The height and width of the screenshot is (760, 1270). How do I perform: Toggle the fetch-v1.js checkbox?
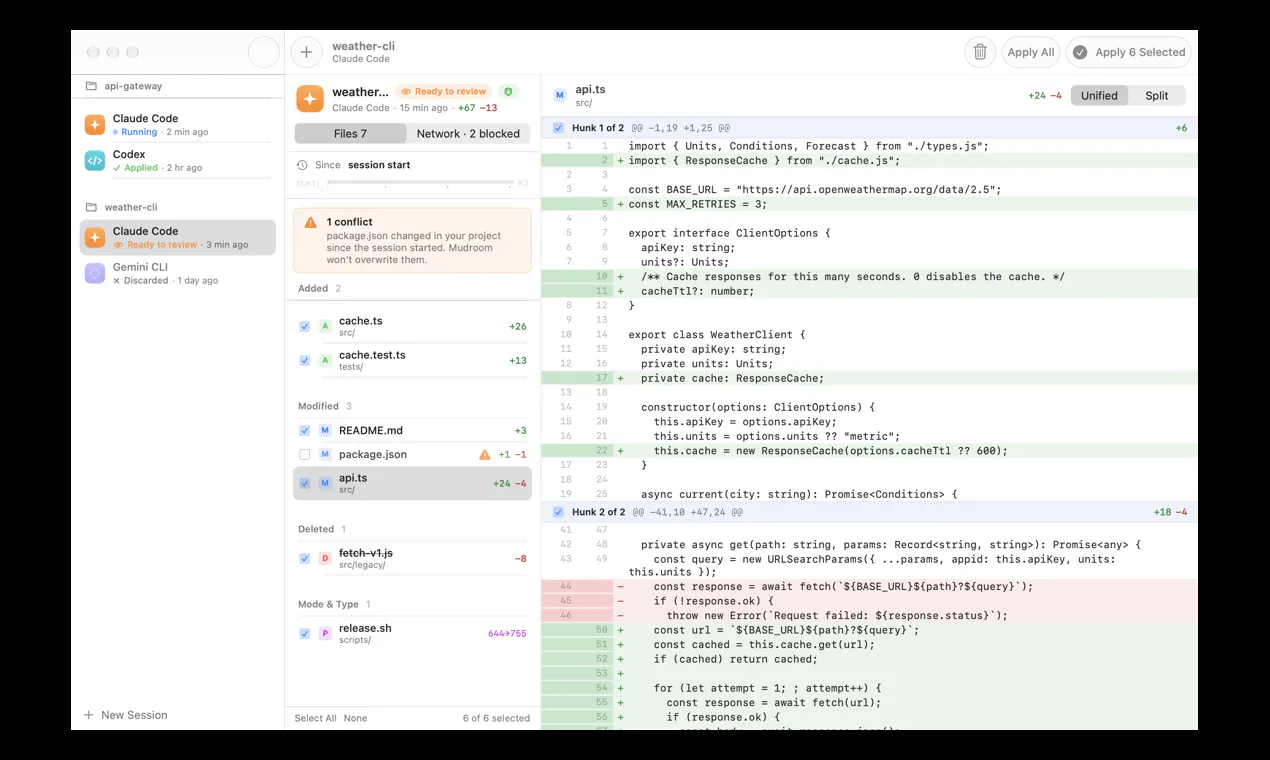pos(305,559)
